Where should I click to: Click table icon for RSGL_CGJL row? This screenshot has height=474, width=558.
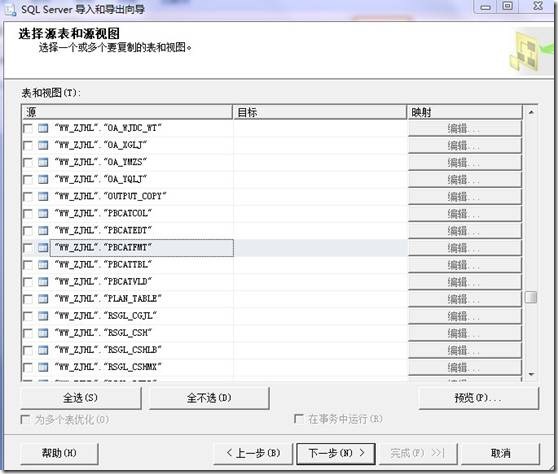click(43, 316)
